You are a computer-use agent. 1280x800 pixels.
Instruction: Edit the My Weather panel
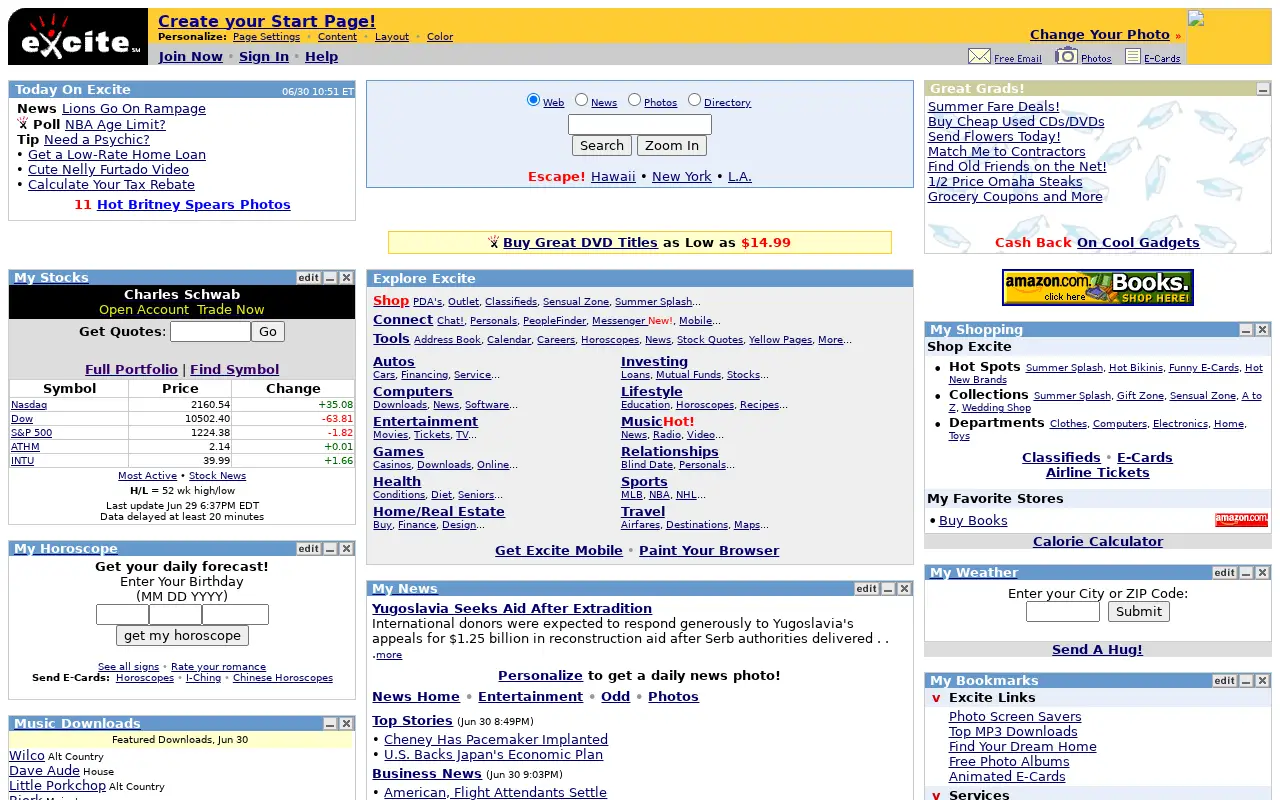(x=1225, y=573)
